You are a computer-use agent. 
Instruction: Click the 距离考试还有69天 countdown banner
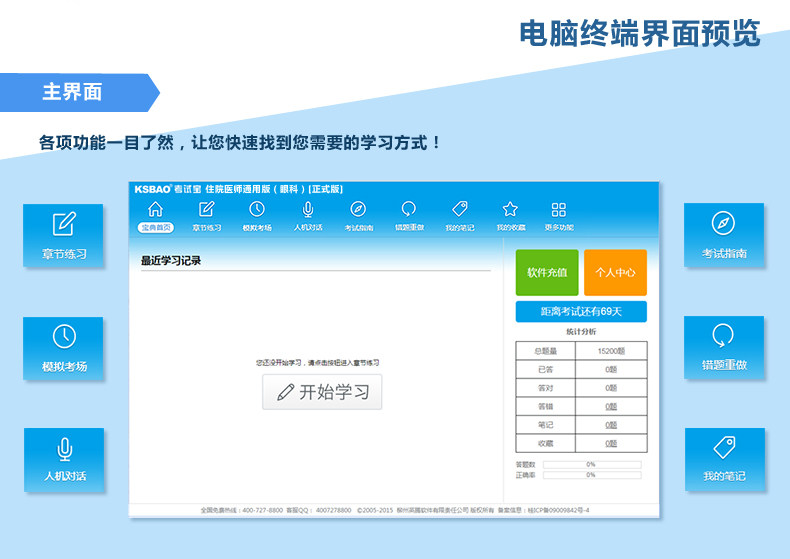coord(581,311)
